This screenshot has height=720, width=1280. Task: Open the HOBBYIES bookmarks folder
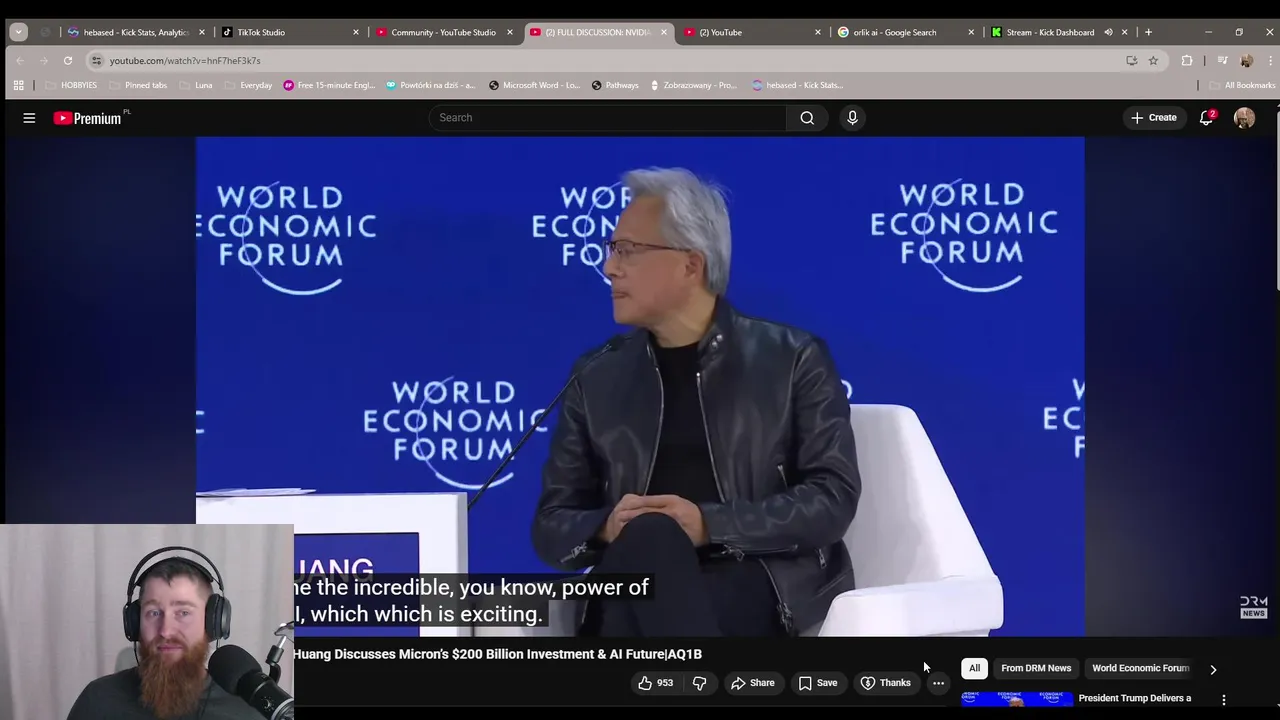70,85
